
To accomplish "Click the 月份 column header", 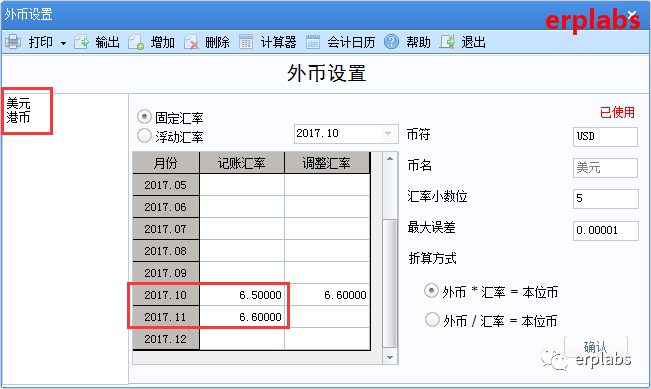I will (x=166, y=163).
